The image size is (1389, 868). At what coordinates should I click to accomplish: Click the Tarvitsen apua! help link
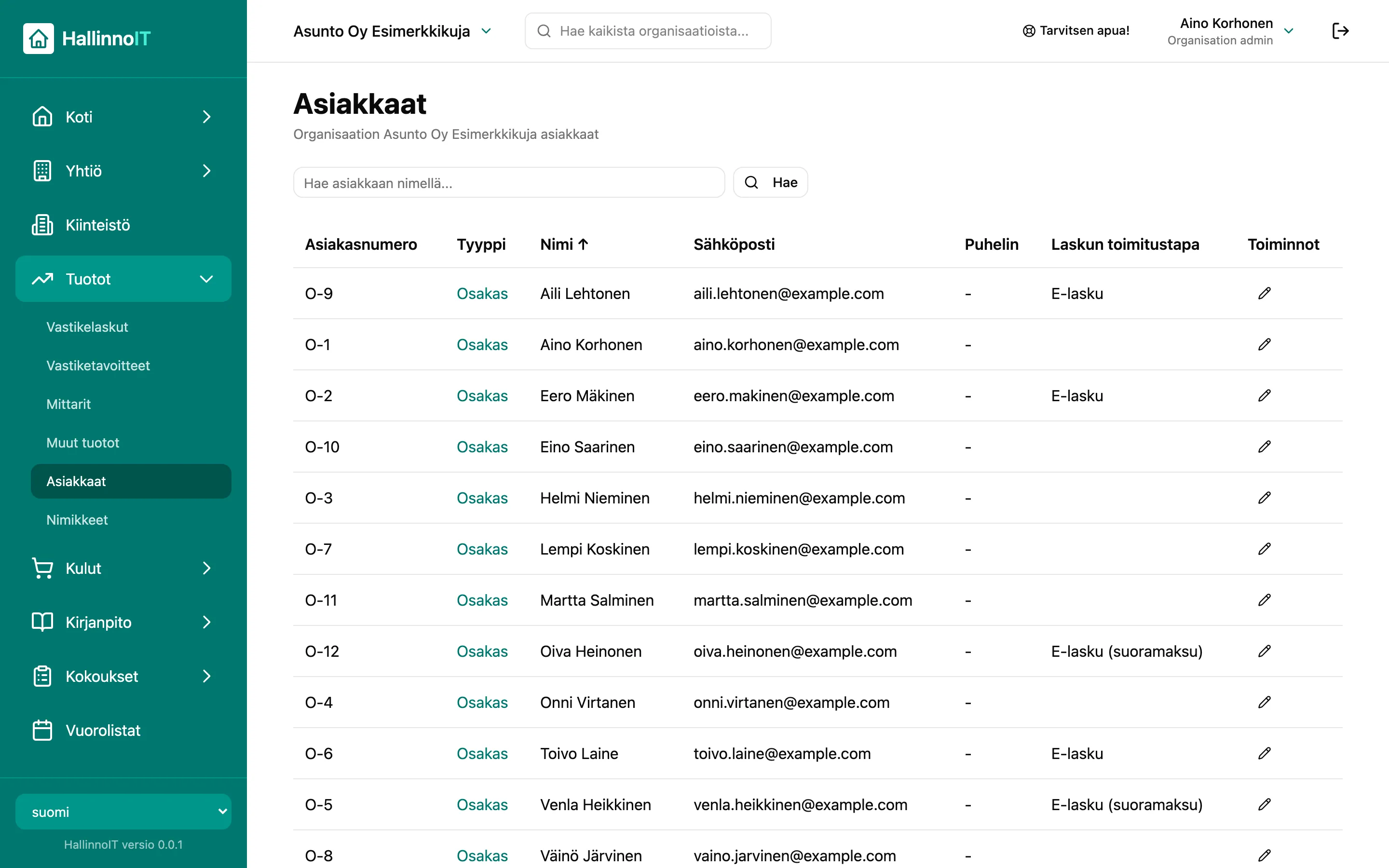(x=1076, y=31)
